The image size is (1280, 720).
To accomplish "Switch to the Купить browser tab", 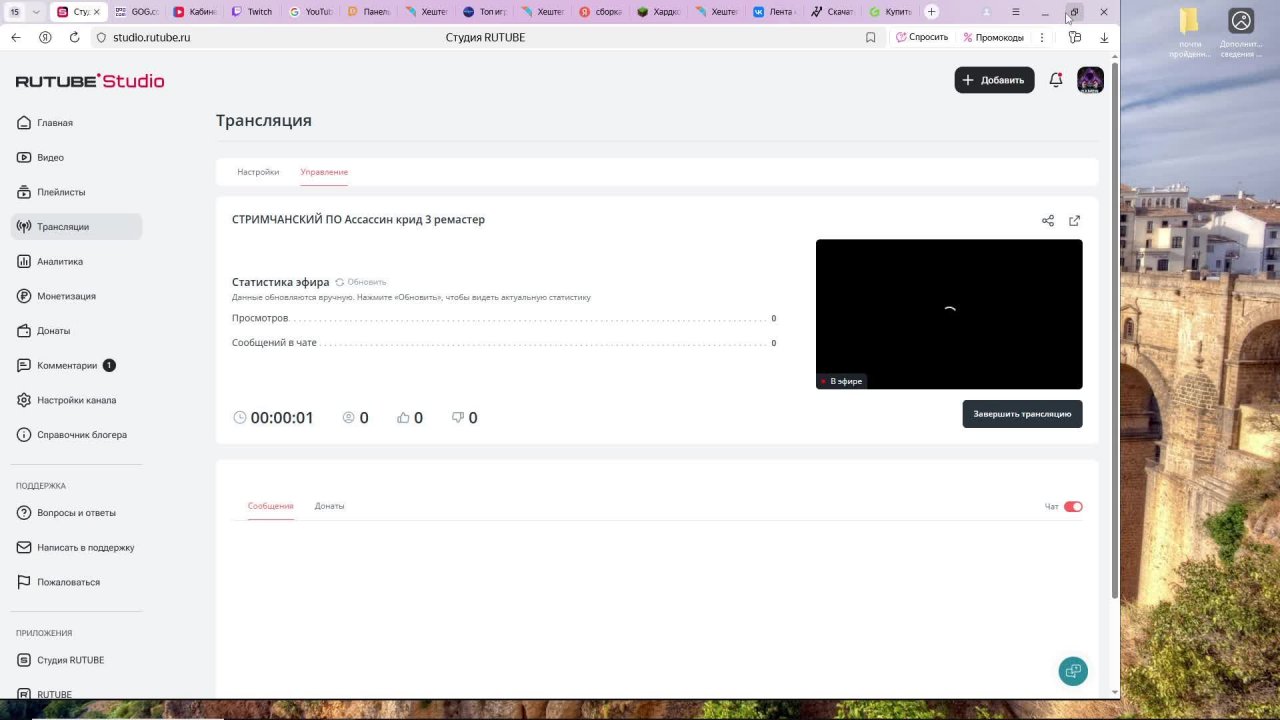I will point(889,12).
